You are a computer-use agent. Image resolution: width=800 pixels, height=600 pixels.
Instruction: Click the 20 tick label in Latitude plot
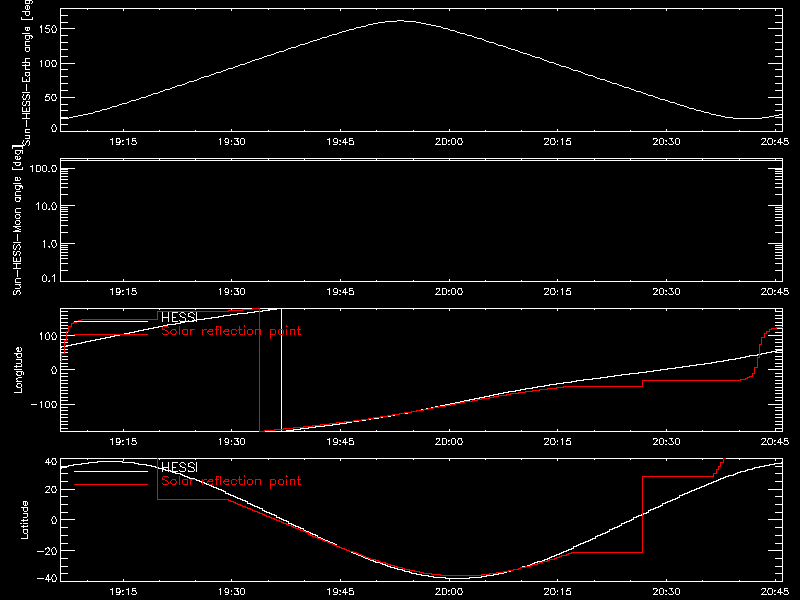51,490
